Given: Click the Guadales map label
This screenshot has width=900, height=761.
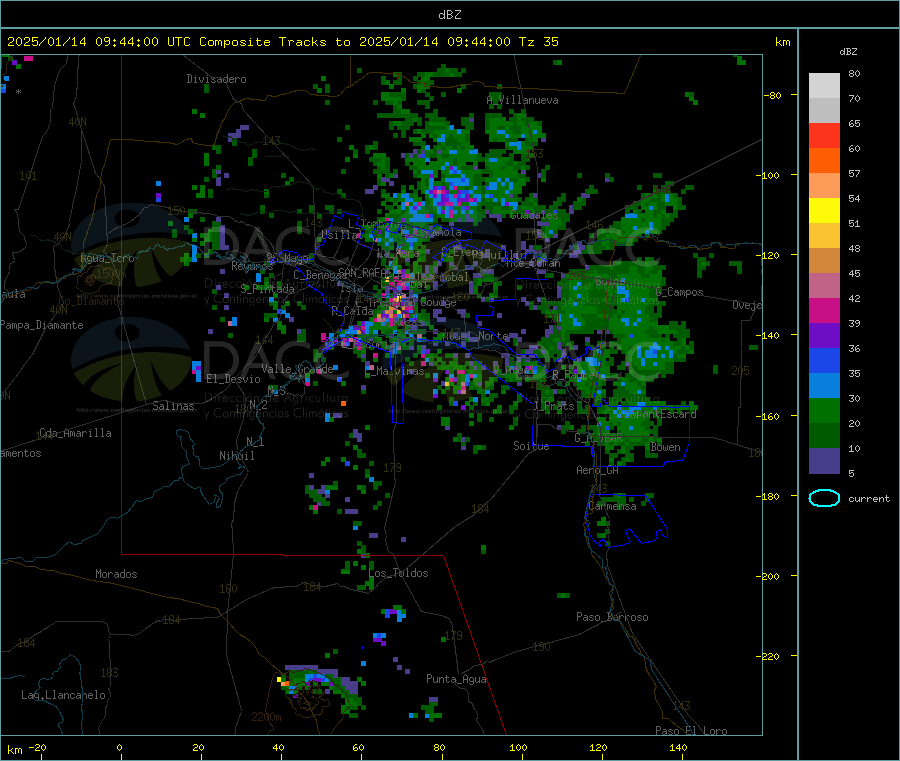Looking at the screenshot, I should click(x=534, y=215).
